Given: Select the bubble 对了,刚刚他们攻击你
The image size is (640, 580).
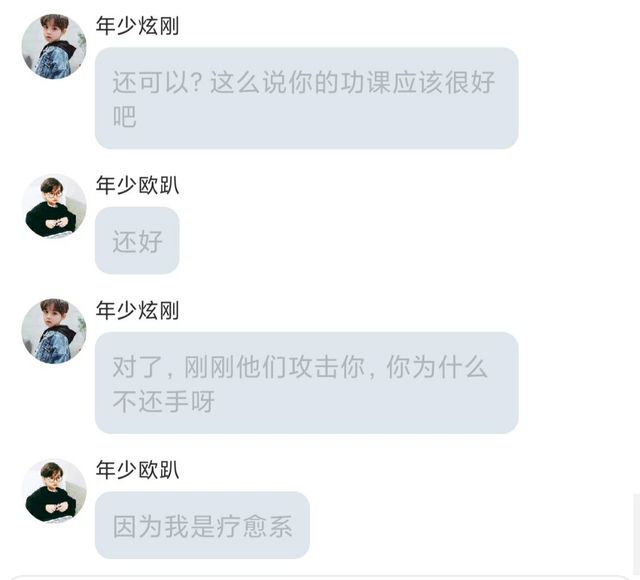Looking at the screenshot, I should pos(307,382).
